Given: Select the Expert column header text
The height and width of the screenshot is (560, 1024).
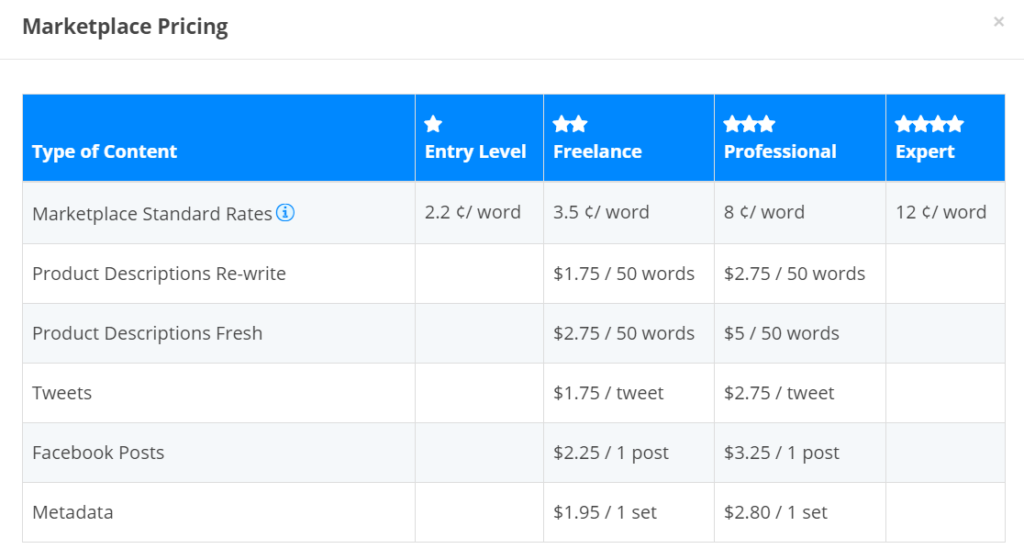Looking at the screenshot, I should (x=925, y=151).
